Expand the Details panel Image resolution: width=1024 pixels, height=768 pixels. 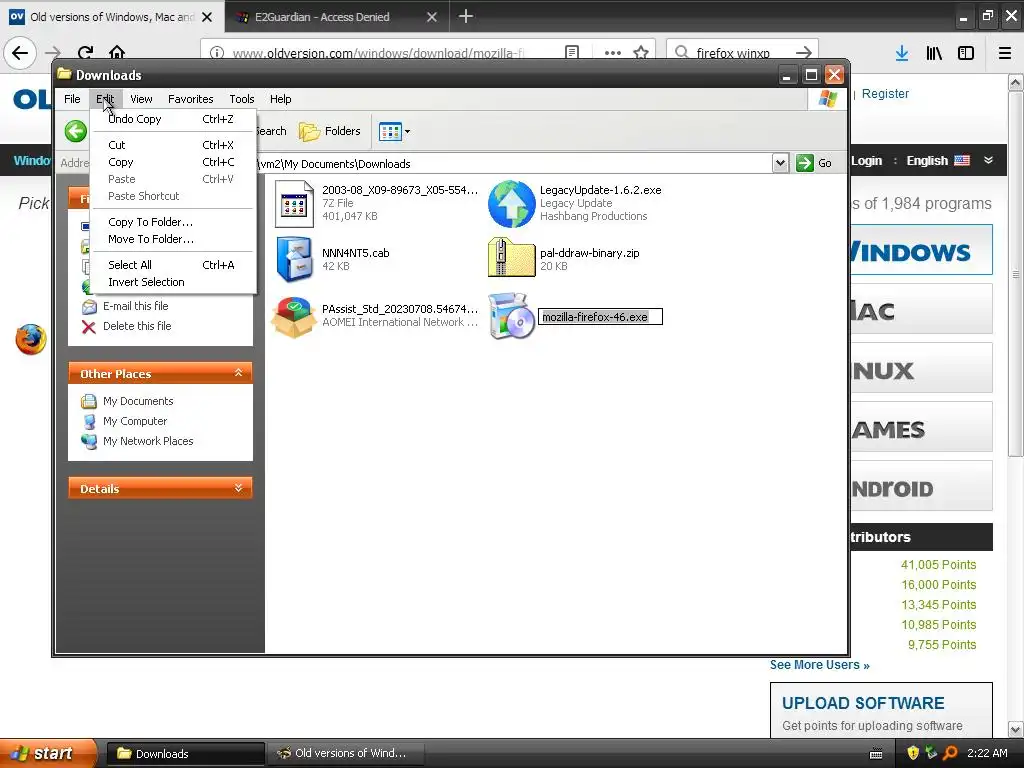click(x=238, y=488)
